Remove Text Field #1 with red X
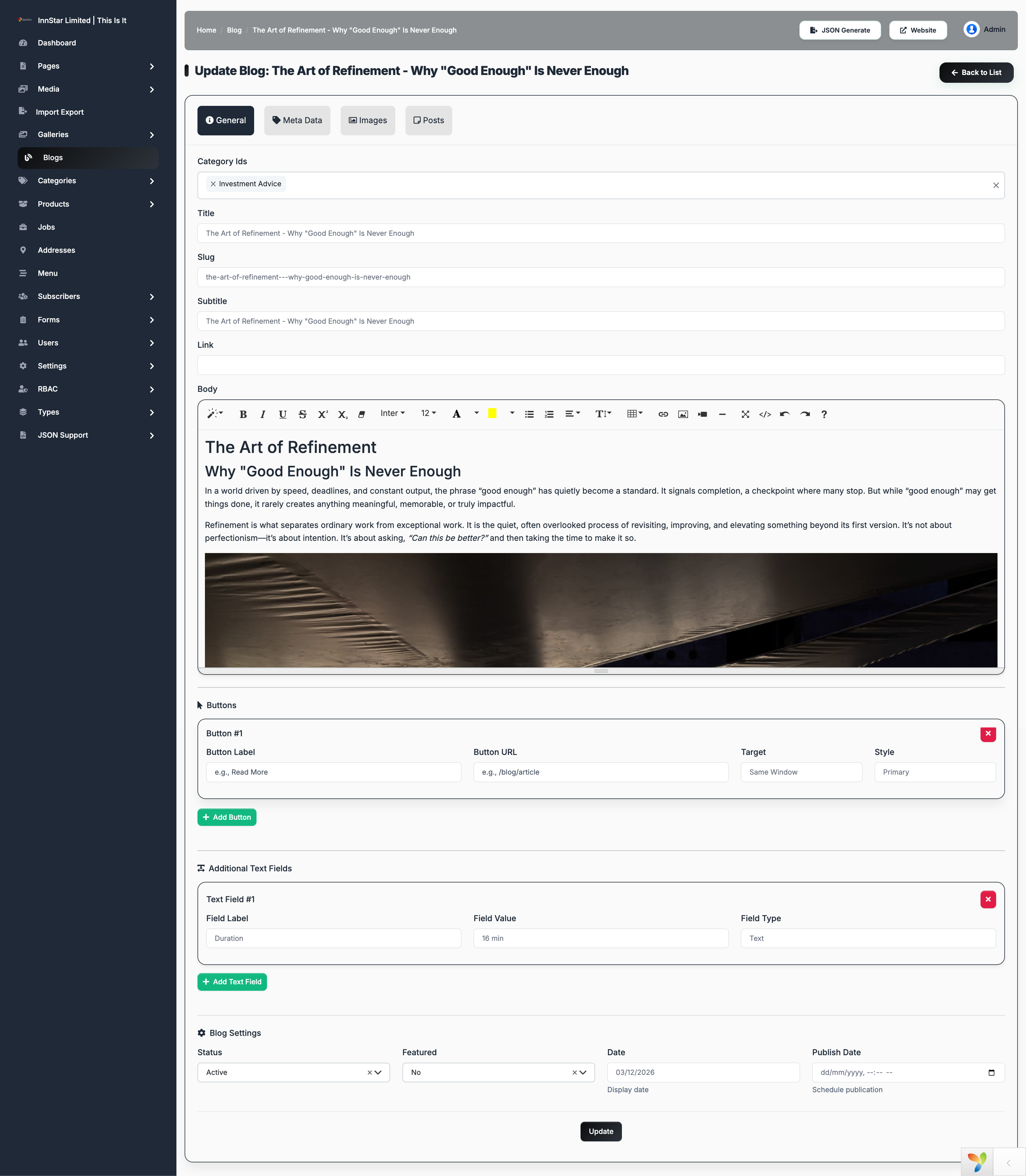The image size is (1026, 1176). pyautogui.click(x=988, y=899)
